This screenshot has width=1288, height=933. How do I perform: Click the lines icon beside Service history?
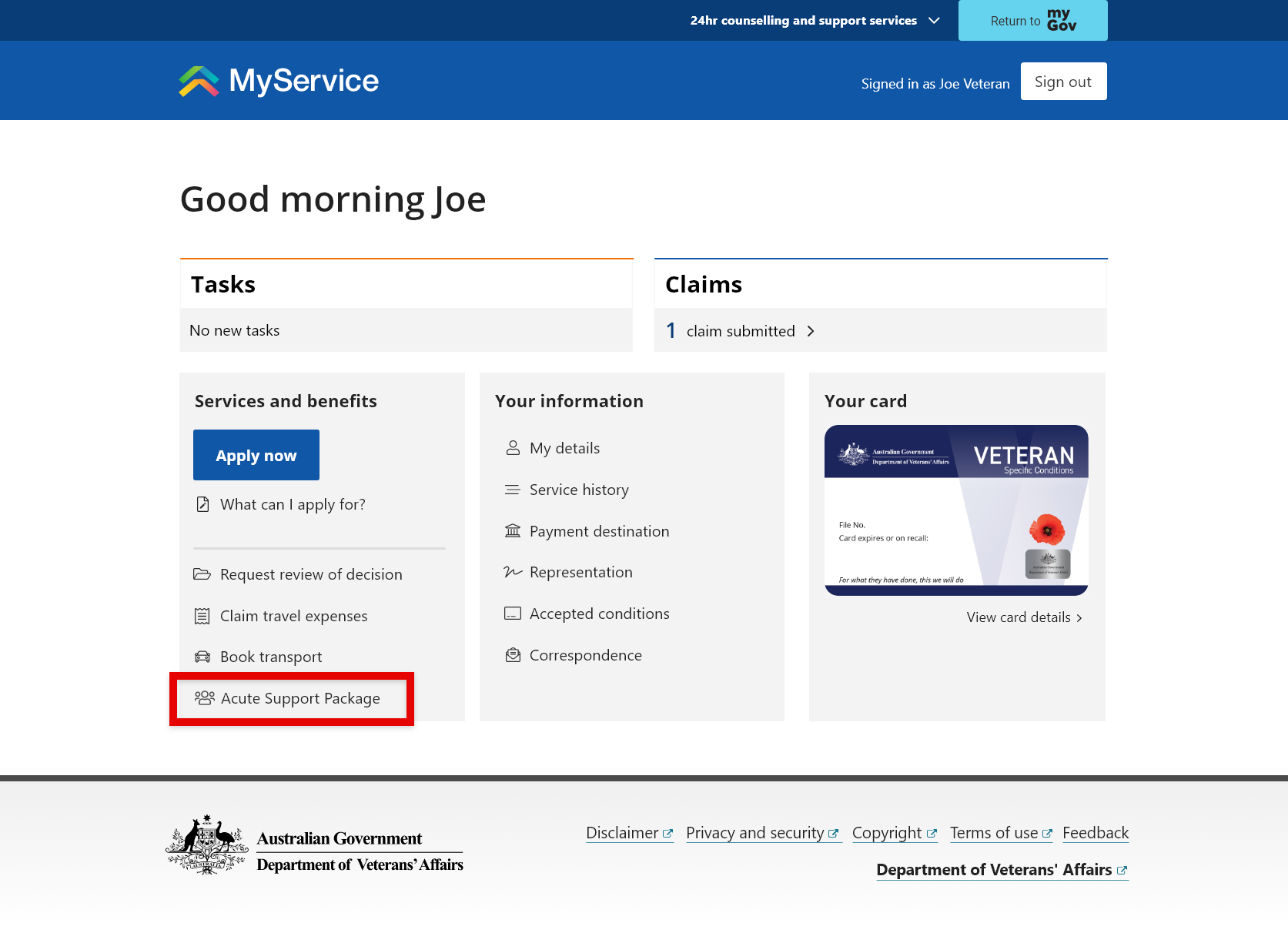click(x=513, y=490)
